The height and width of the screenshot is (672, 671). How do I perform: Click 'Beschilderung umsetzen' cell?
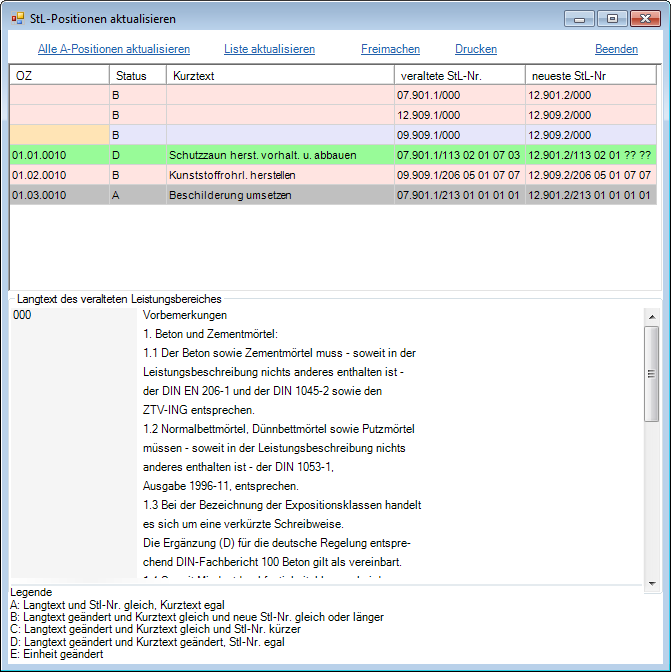pos(280,195)
